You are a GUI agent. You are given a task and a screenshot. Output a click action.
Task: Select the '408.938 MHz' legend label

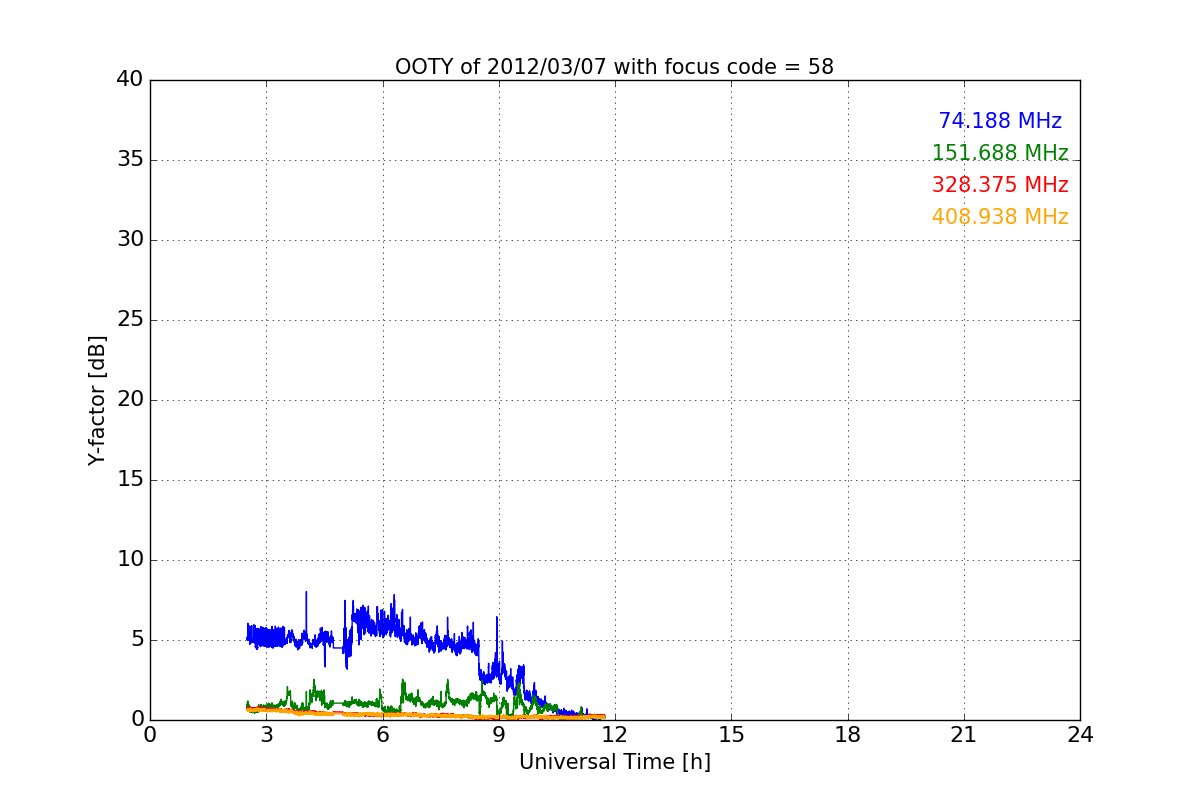pyautogui.click(x=1000, y=217)
